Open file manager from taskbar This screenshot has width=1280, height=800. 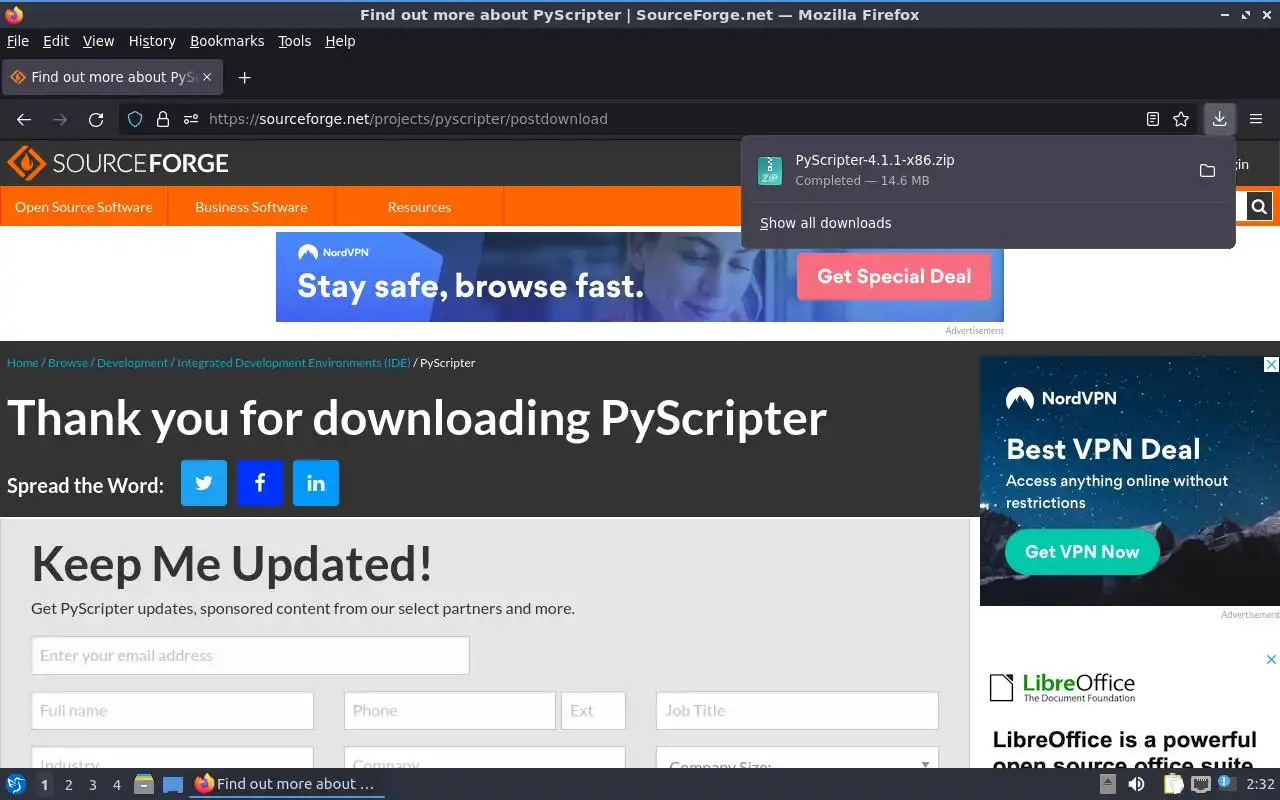[144, 785]
